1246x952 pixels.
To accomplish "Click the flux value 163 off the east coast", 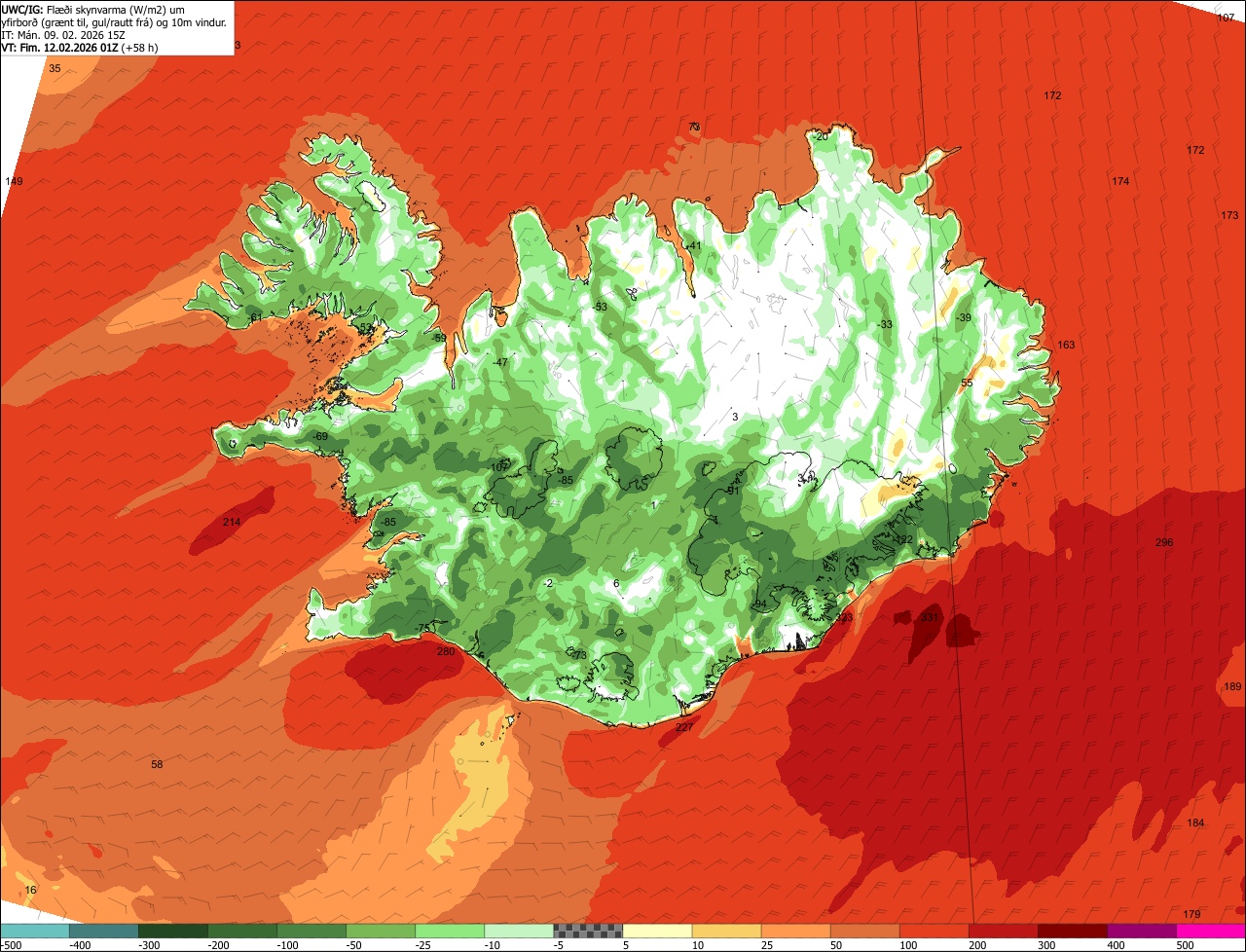I will click(1066, 345).
